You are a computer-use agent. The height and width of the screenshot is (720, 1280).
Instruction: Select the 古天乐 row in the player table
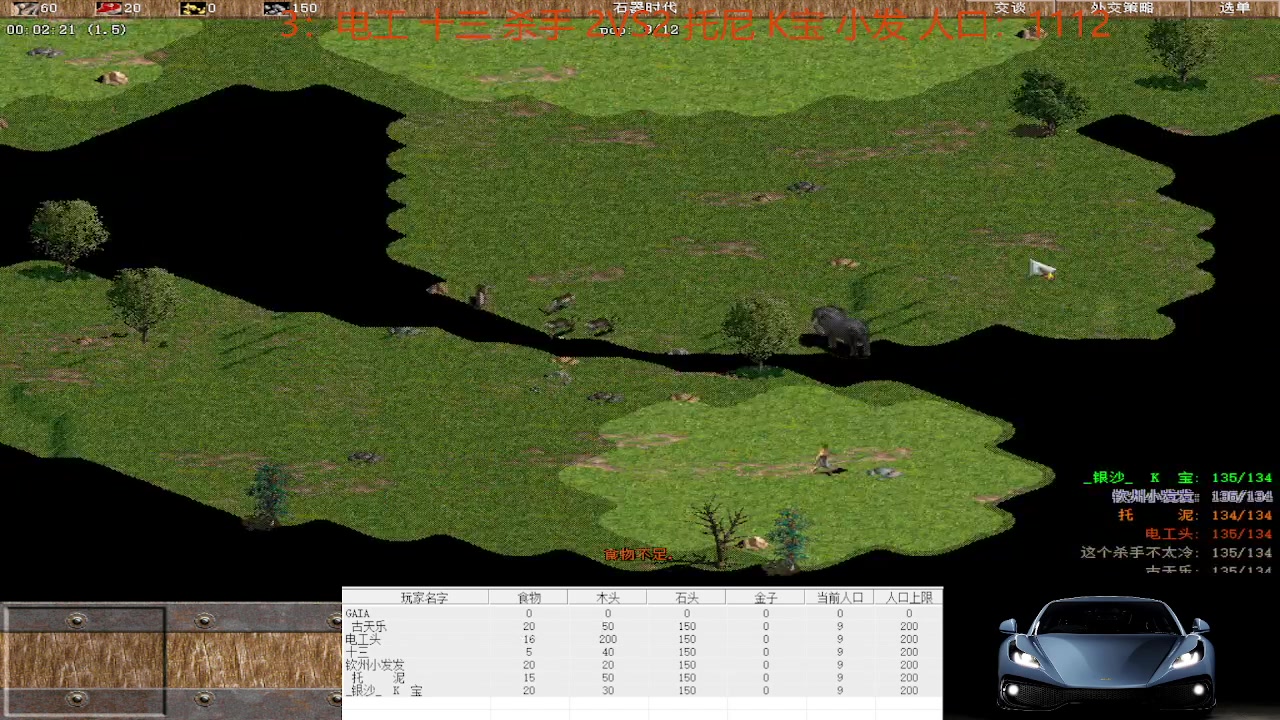click(x=642, y=626)
